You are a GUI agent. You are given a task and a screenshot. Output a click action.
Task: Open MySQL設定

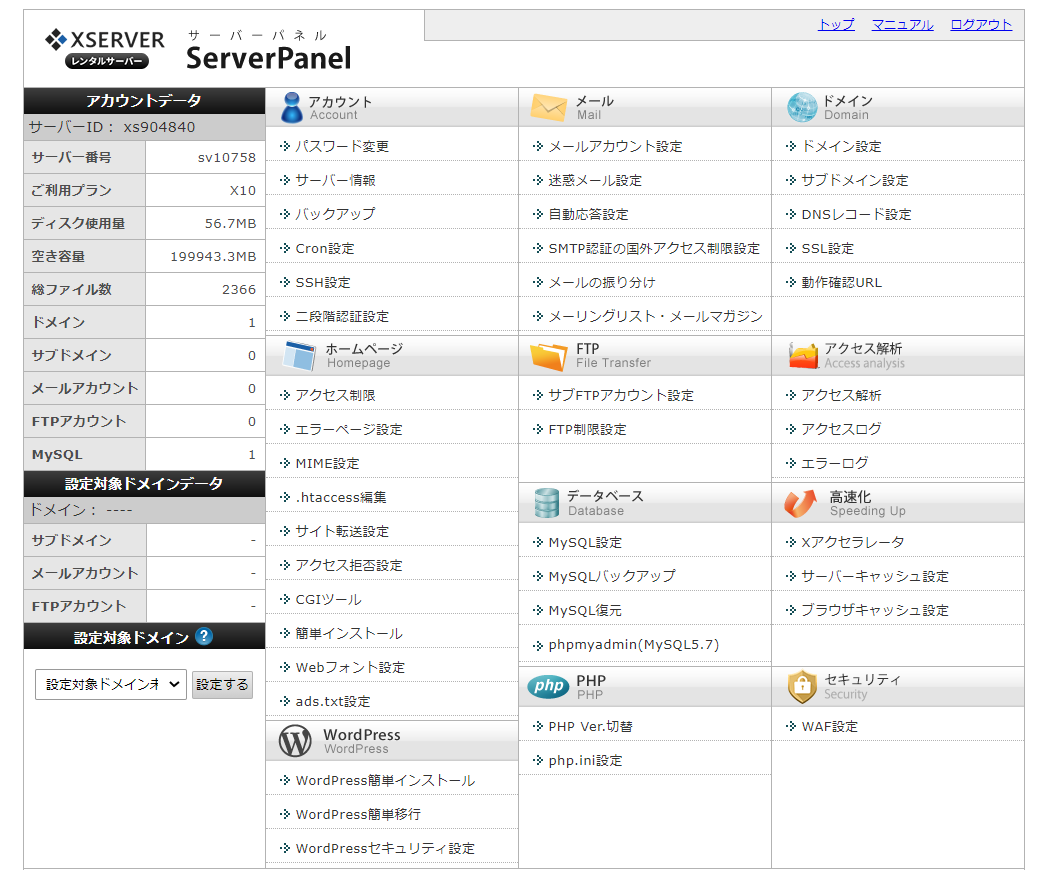(x=585, y=542)
